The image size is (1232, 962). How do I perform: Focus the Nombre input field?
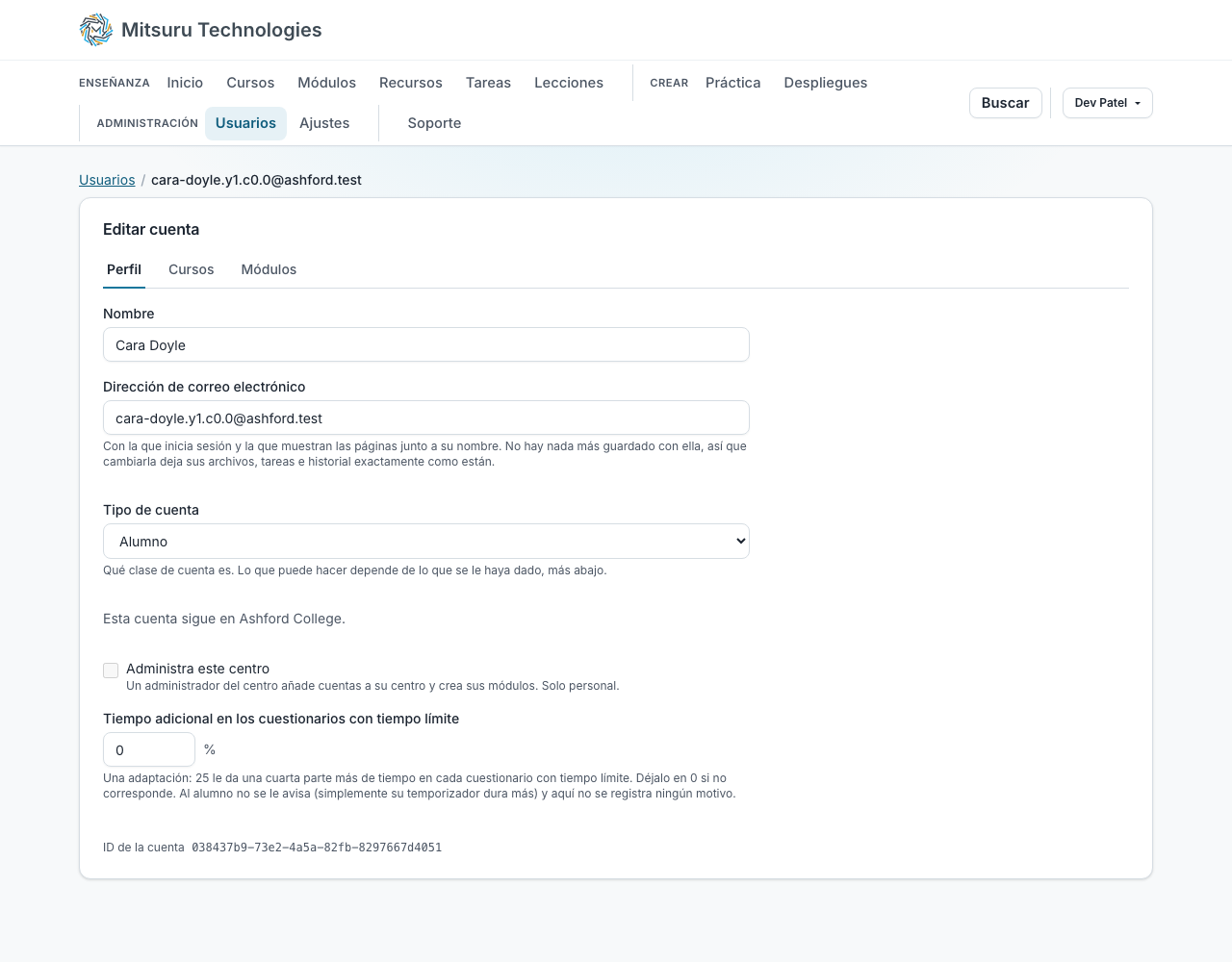pos(426,345)
